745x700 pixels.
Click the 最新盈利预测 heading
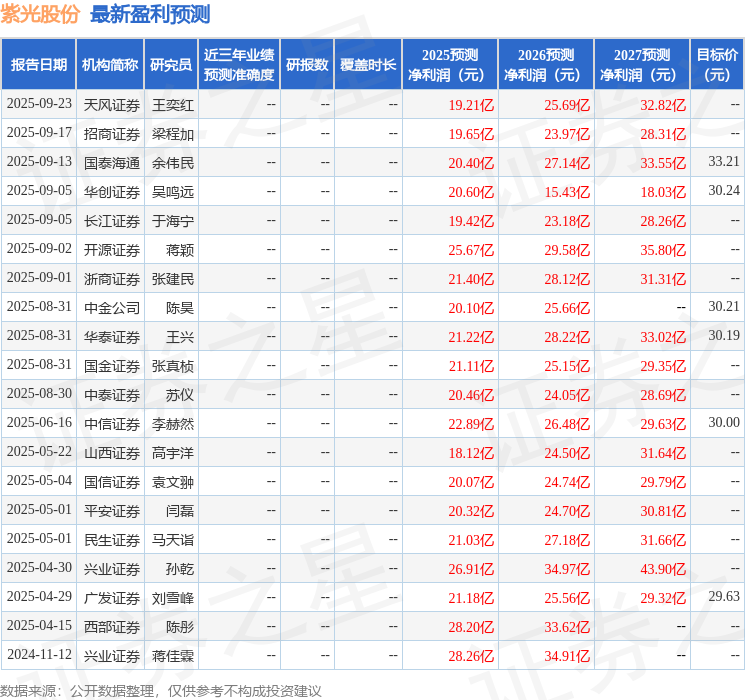tap(150, 15)
